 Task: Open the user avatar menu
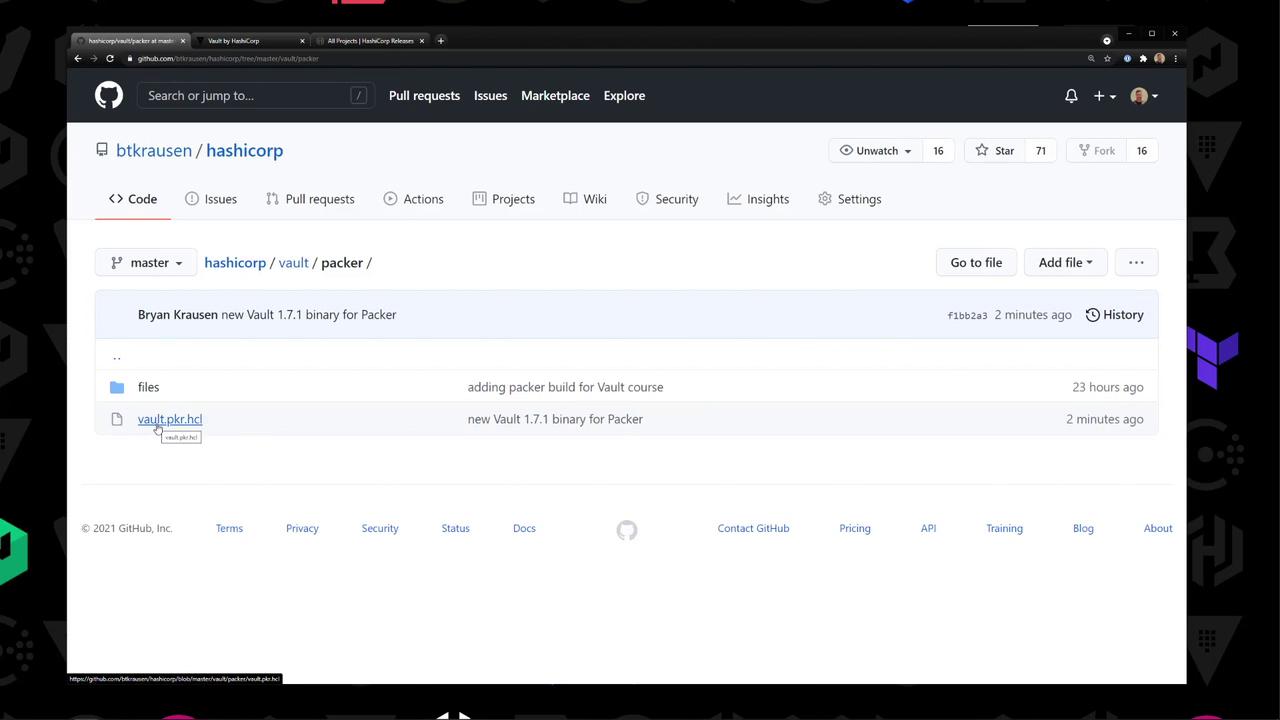[x=1144, y=96]
